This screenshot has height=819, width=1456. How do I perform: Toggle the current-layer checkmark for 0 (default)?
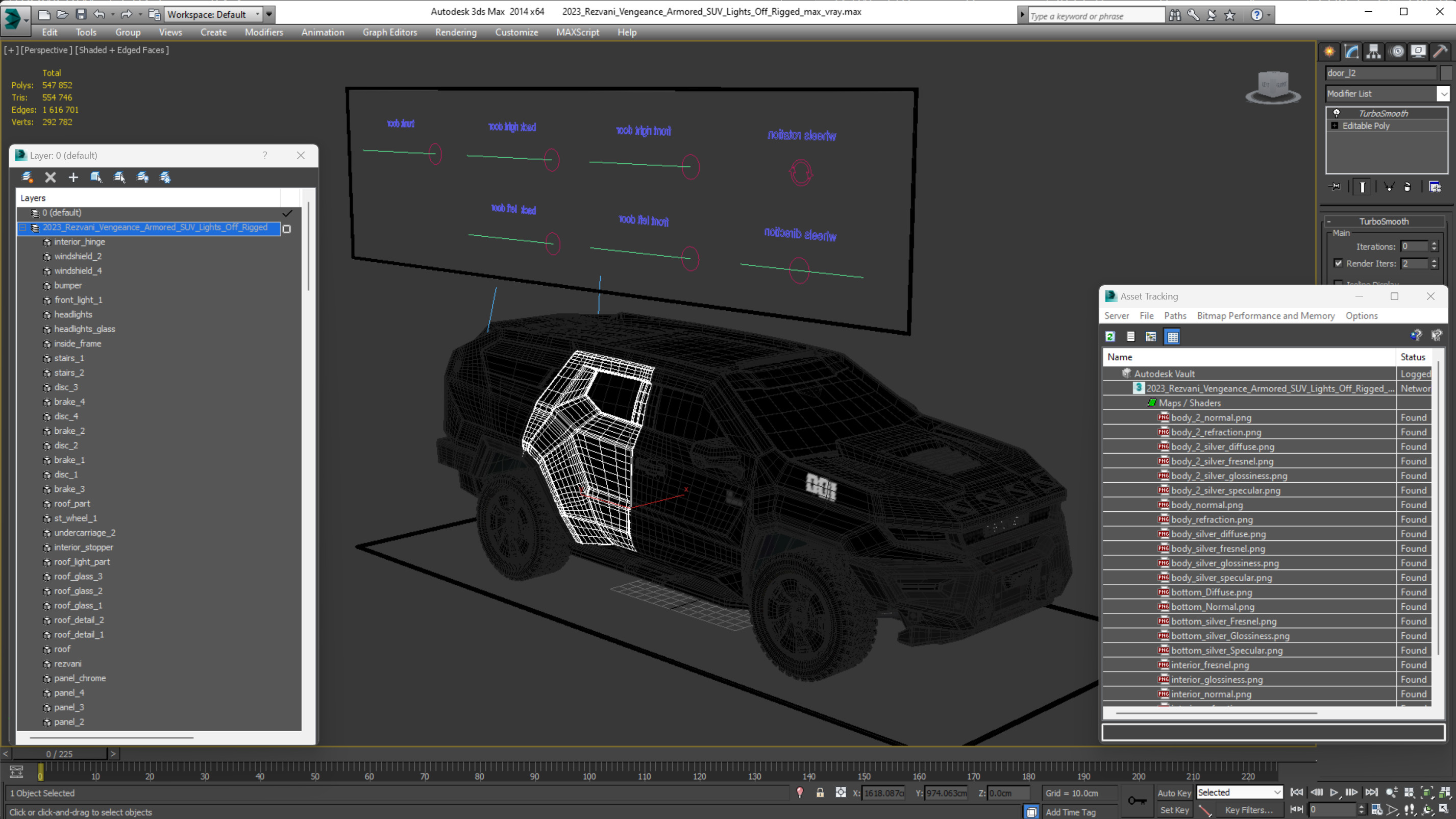click(287, 213)
